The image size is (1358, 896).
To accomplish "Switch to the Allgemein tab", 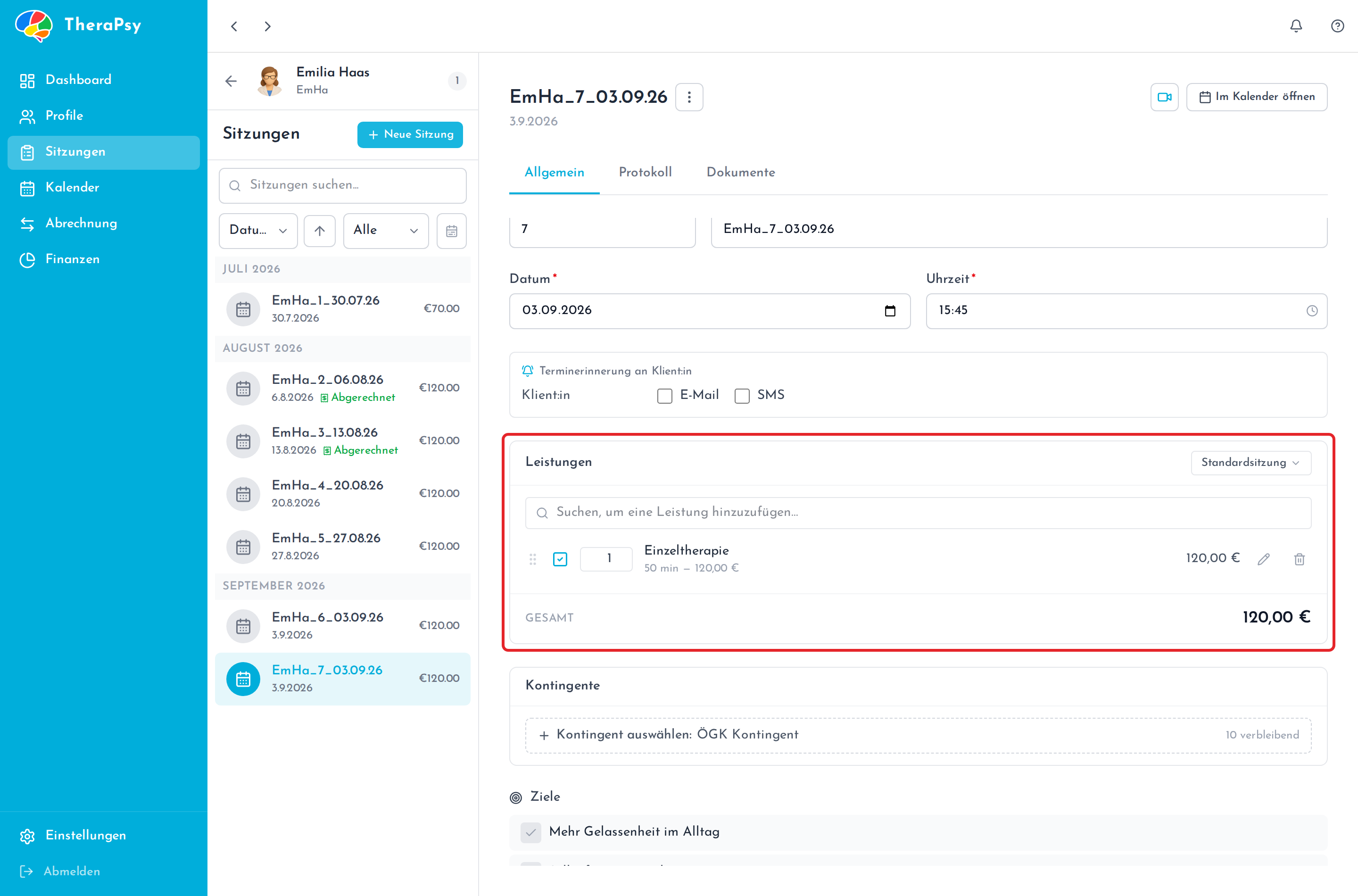I will coord(554,173).
